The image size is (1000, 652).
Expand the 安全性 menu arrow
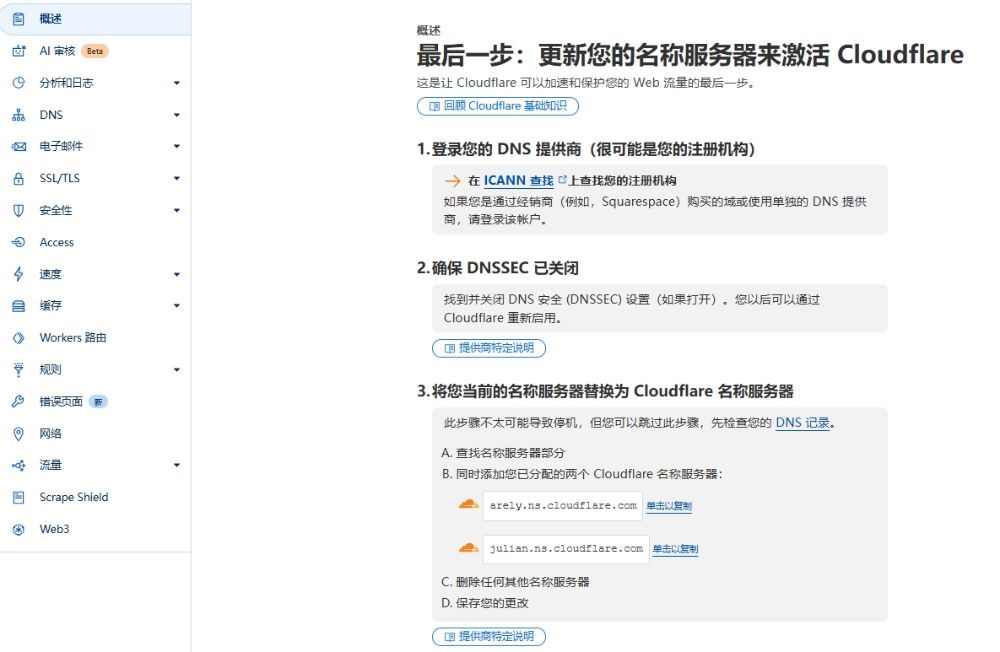point(177,210)
